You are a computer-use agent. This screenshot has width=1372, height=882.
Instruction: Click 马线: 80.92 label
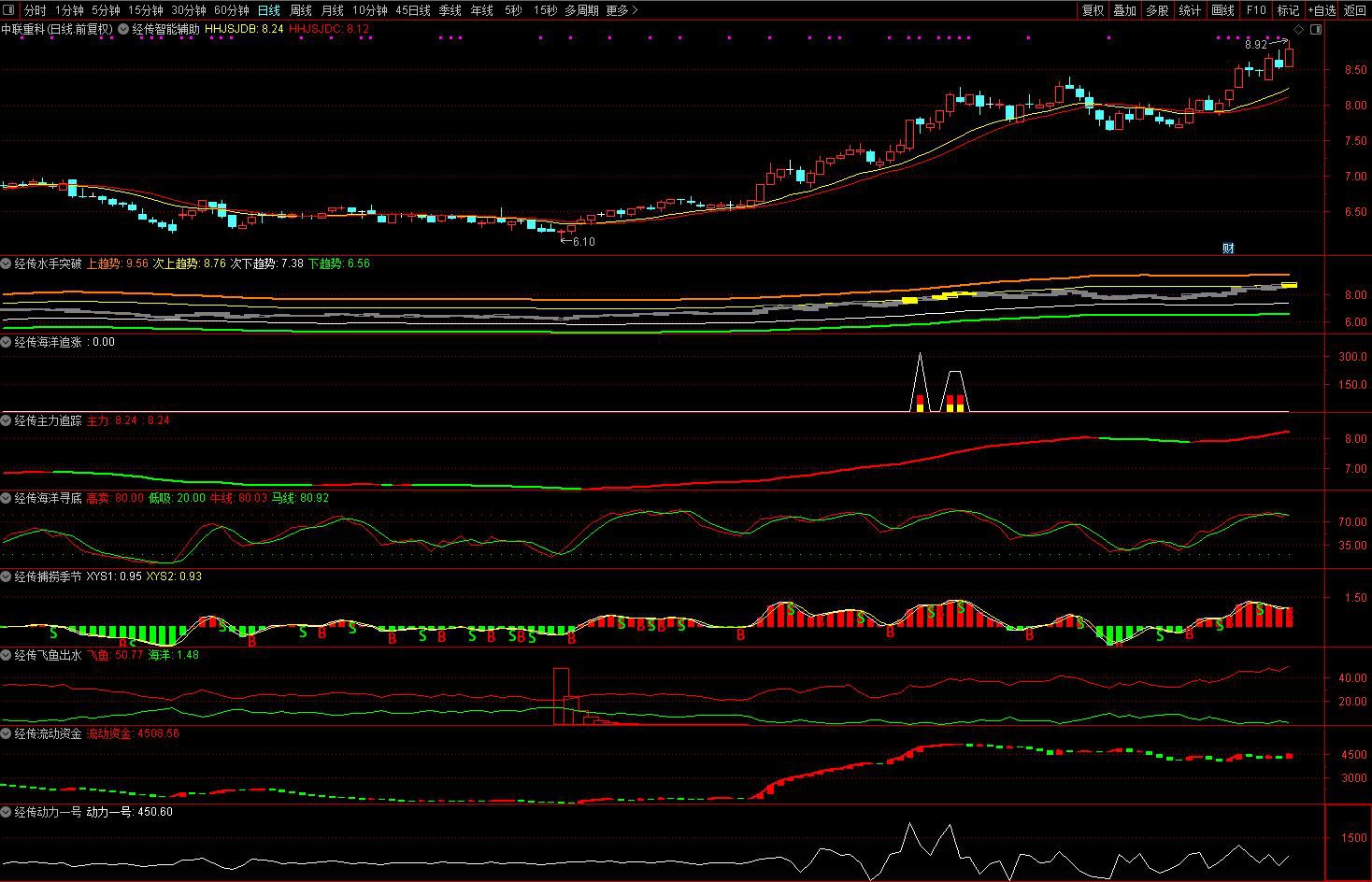click(300, 498)
